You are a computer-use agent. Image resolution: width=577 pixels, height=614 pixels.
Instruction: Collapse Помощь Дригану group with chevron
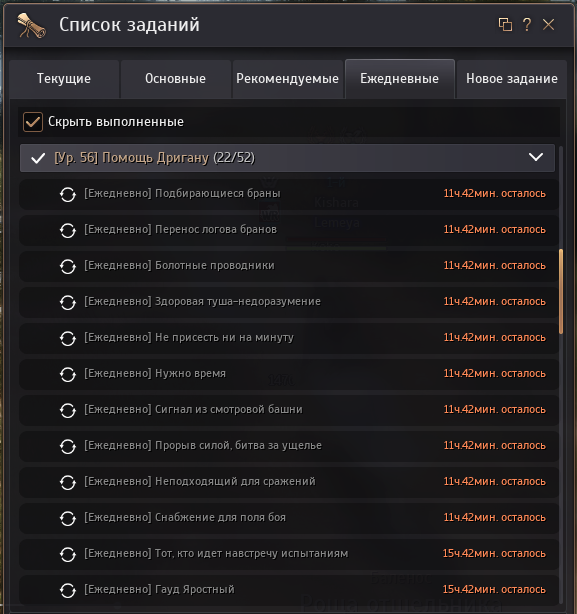tap(536, 157)
